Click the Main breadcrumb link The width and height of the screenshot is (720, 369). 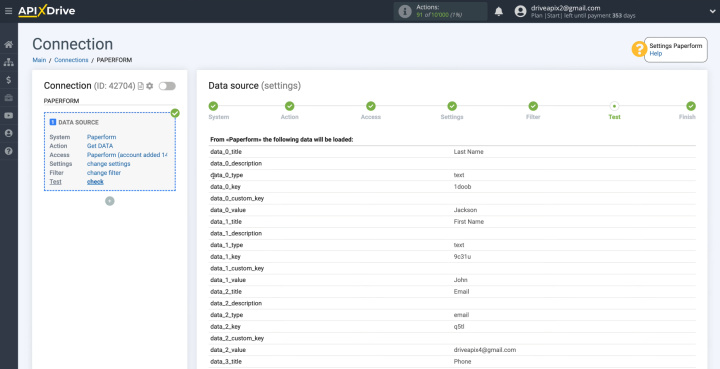pyautogui.click(x=39, y=60)
